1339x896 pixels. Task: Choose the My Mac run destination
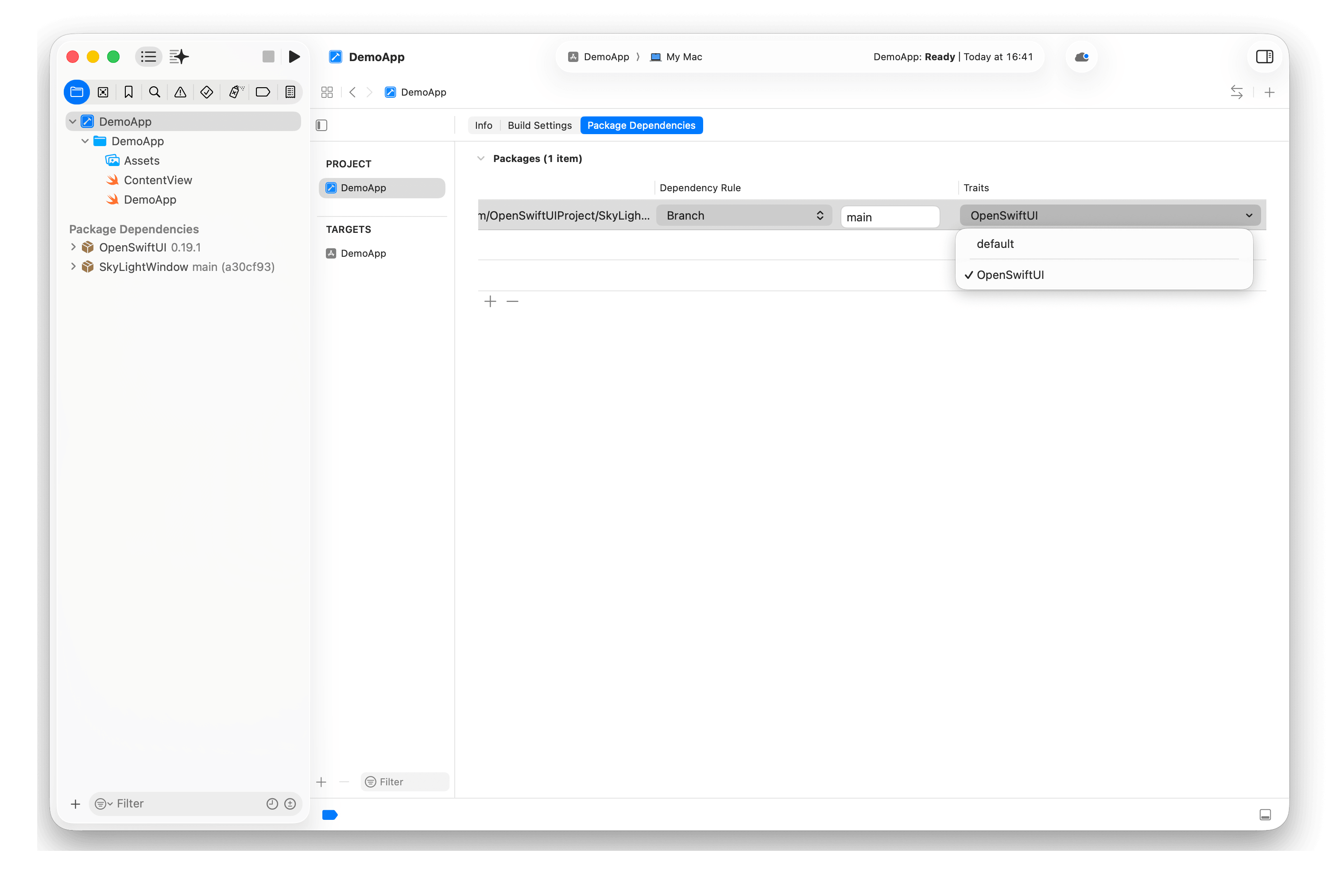pos(676,57)
